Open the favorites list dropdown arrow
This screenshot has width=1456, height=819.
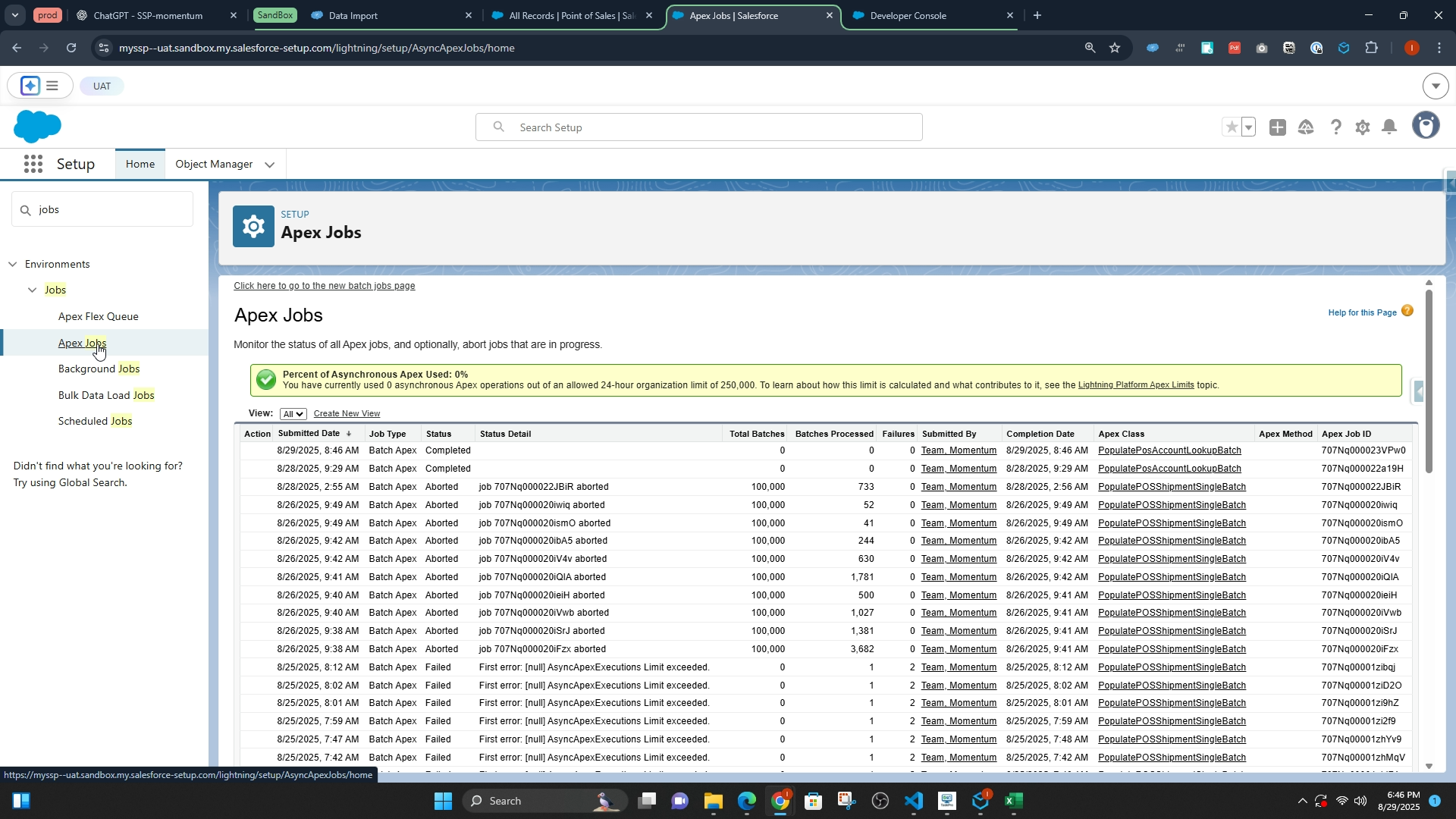(x=1249, y=127)
